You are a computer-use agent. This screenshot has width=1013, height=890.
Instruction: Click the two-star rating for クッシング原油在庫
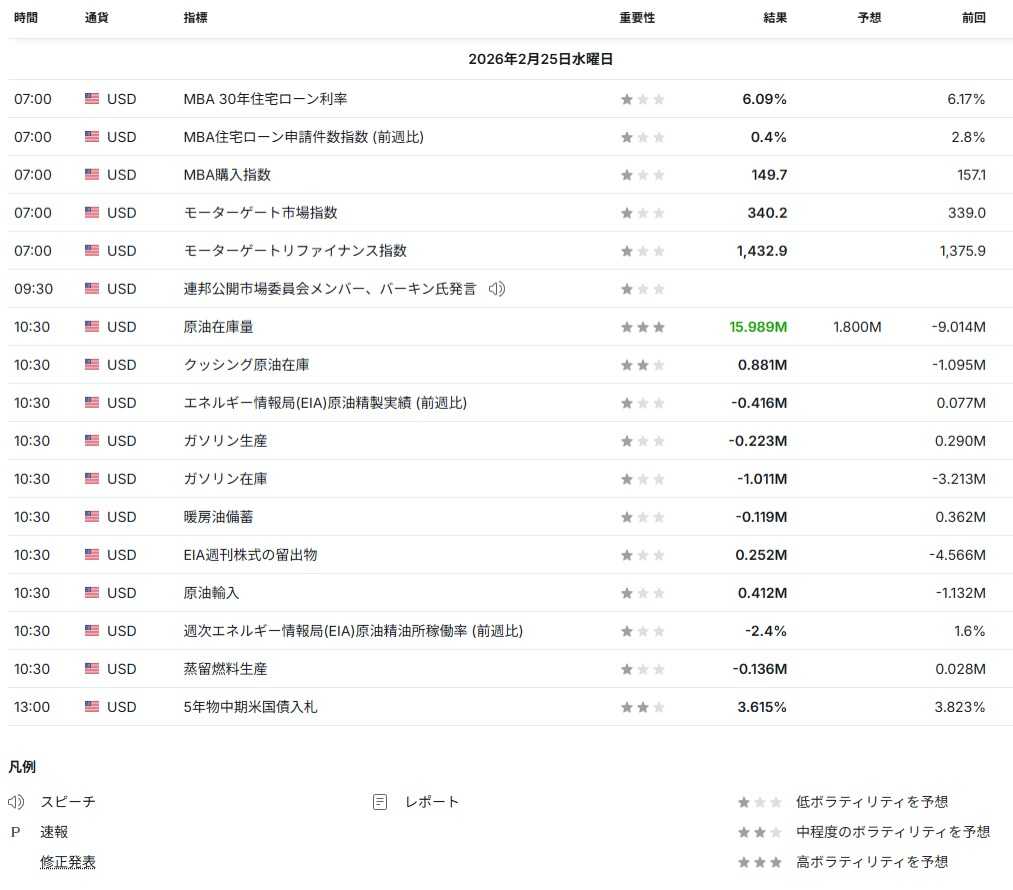pos(642,365)
